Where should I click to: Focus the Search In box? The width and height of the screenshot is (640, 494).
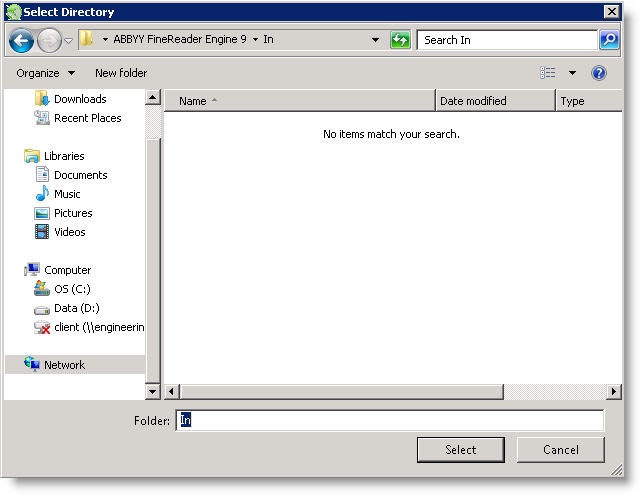point(507,40)
